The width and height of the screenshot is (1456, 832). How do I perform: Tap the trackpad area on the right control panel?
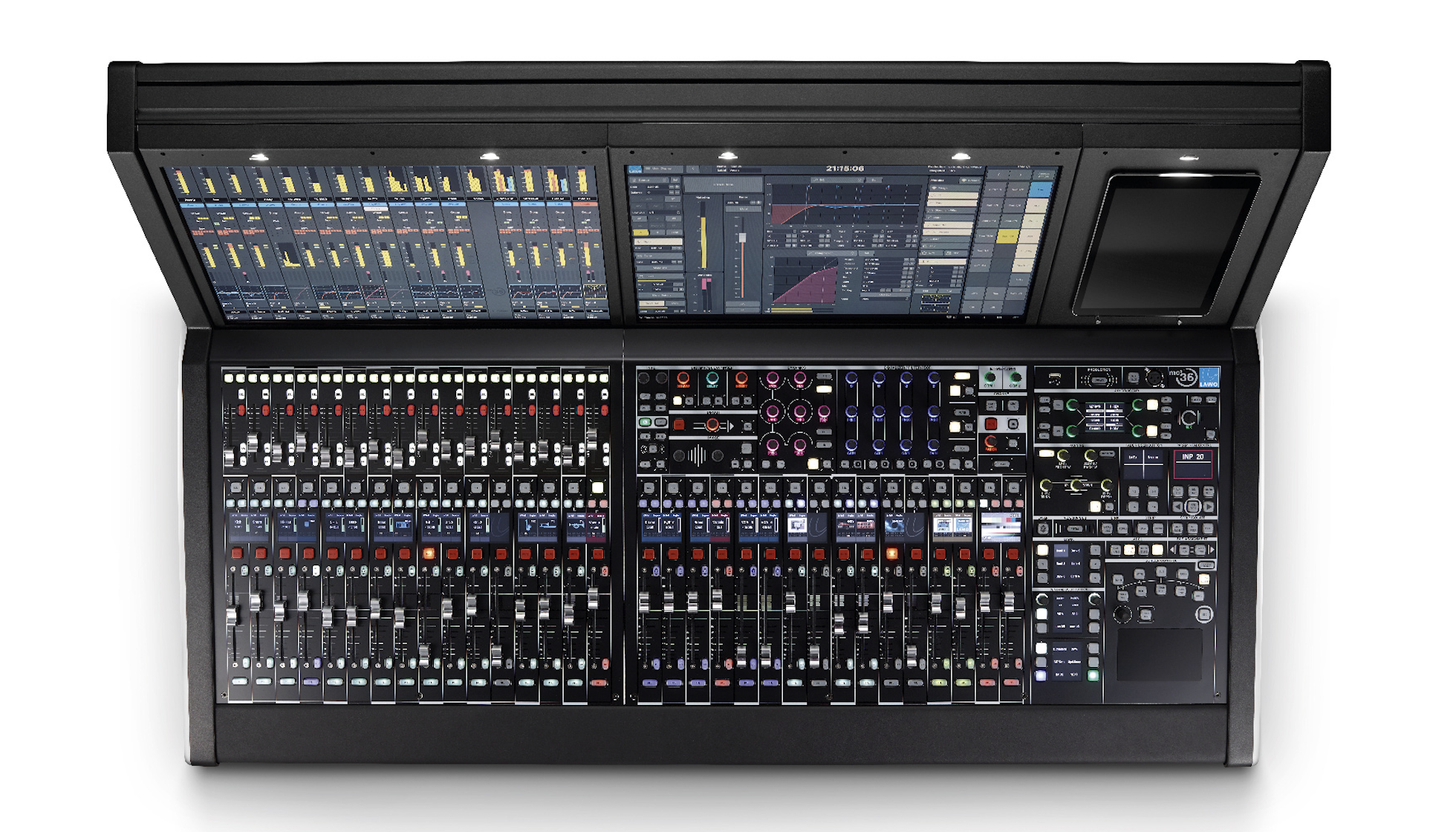[x=1159, y=654]
